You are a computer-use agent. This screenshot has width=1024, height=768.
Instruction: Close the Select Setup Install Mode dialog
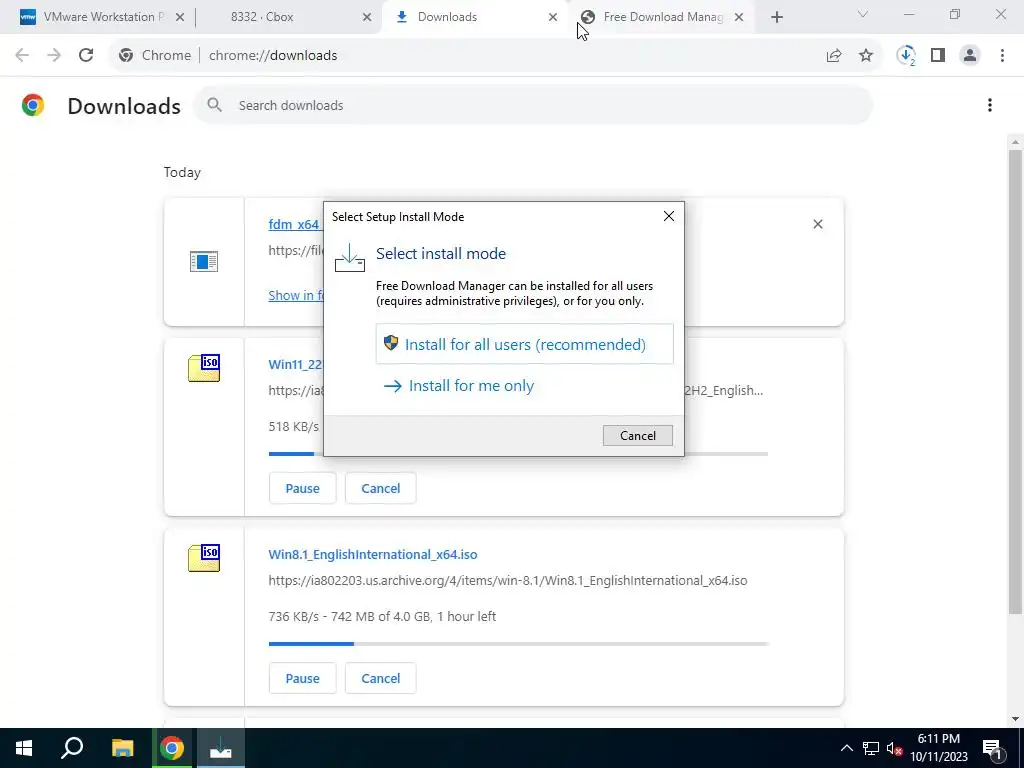pos(668,216)
